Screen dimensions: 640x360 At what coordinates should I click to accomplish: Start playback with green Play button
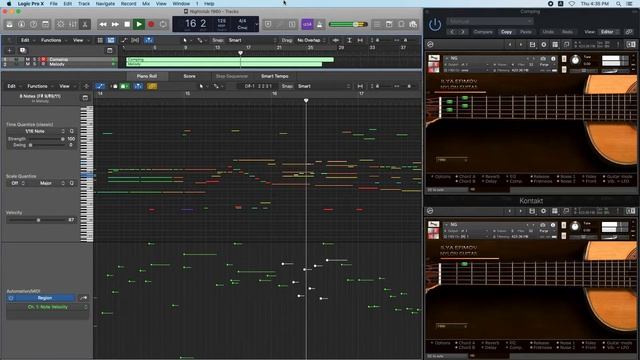coord(139,24)
